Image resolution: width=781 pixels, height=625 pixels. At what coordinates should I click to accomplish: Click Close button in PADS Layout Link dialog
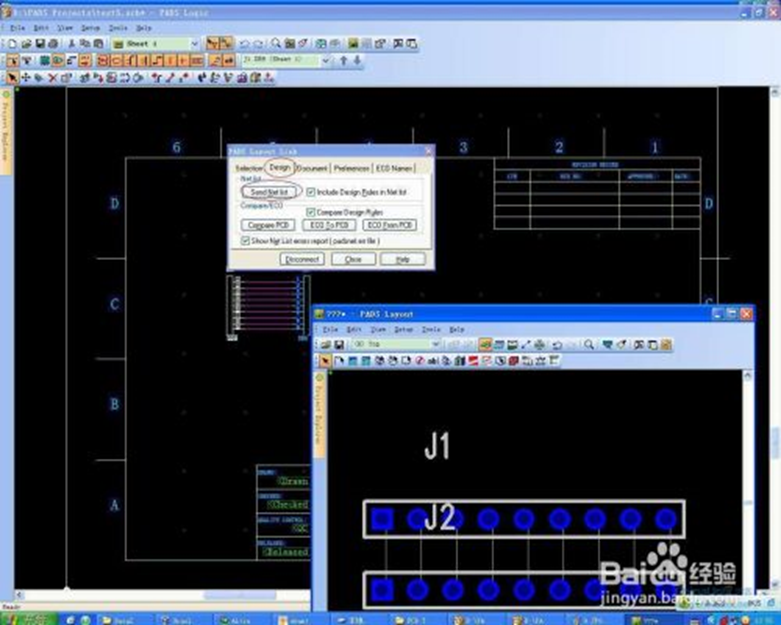click(x=353, y=259)
